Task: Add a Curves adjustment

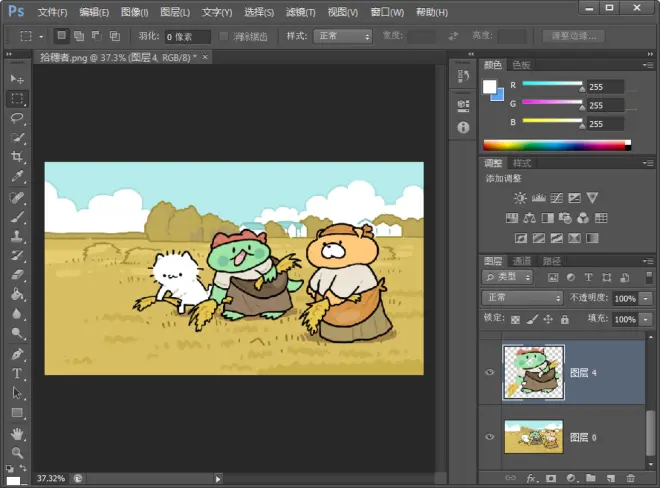Action: (x=556, y=198)
